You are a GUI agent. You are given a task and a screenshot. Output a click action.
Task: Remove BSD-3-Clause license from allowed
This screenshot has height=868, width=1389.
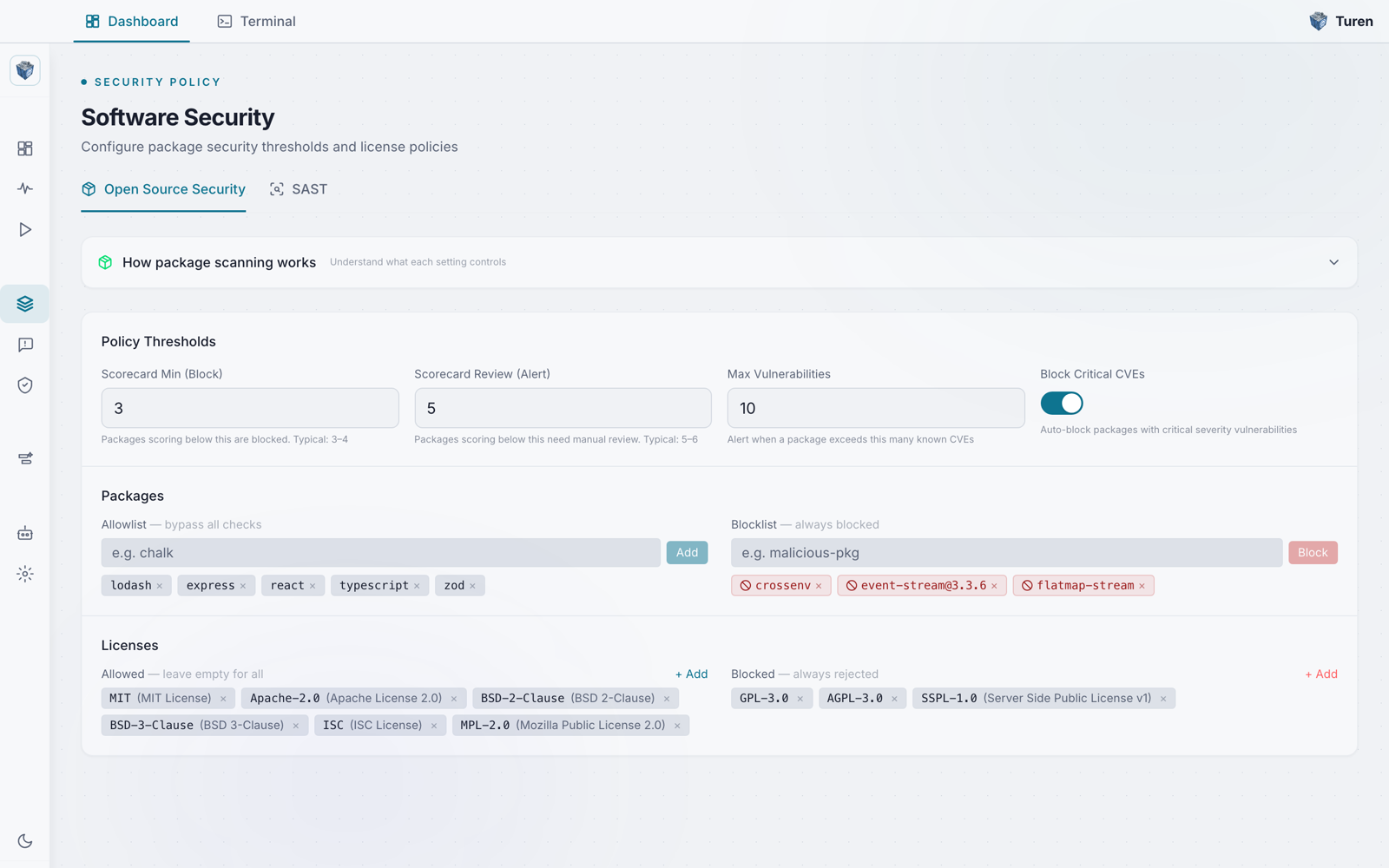tap(296, 726)
